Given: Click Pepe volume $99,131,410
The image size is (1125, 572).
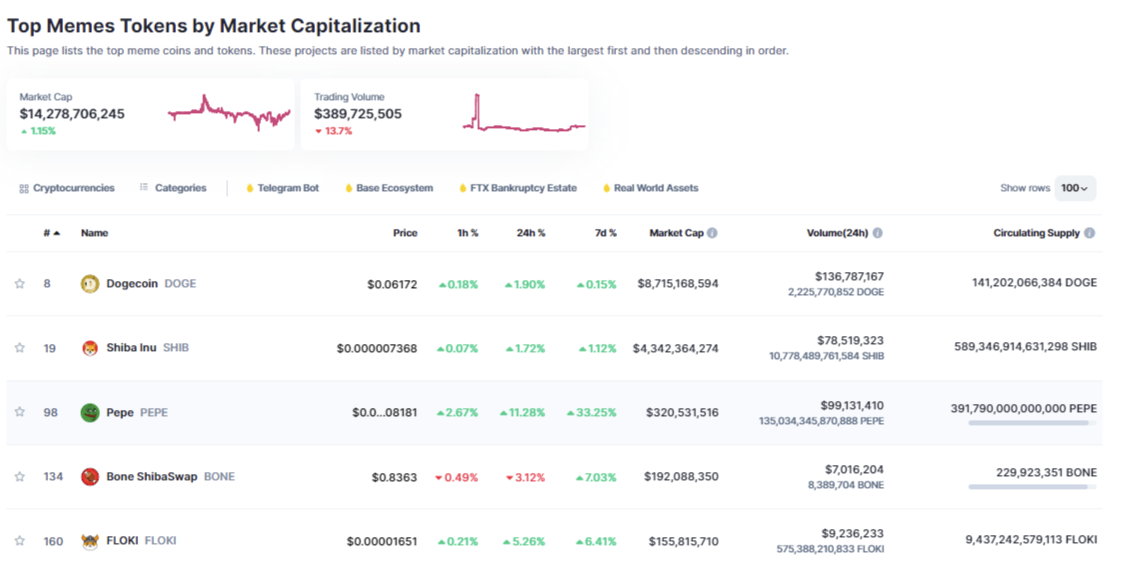Looking at the screenshot, I should coord(852,405).
